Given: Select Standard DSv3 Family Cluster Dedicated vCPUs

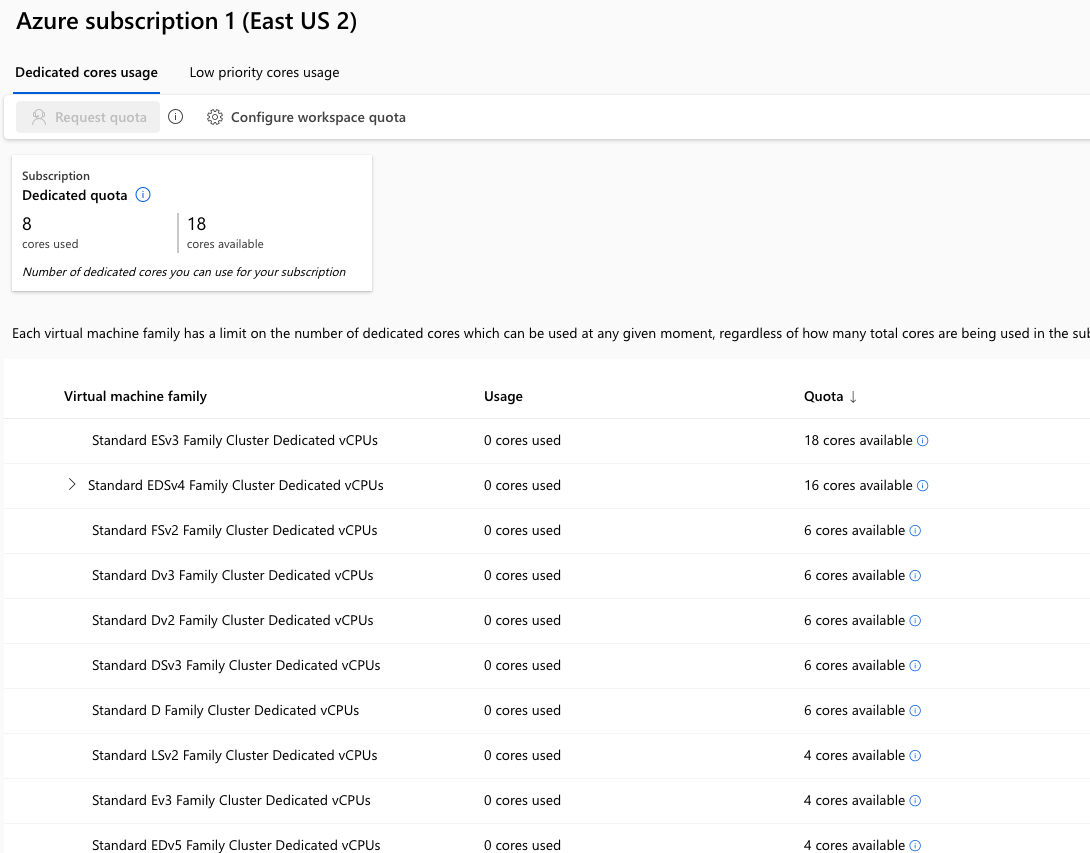Looking at the screenshot, I should point(236,665).
